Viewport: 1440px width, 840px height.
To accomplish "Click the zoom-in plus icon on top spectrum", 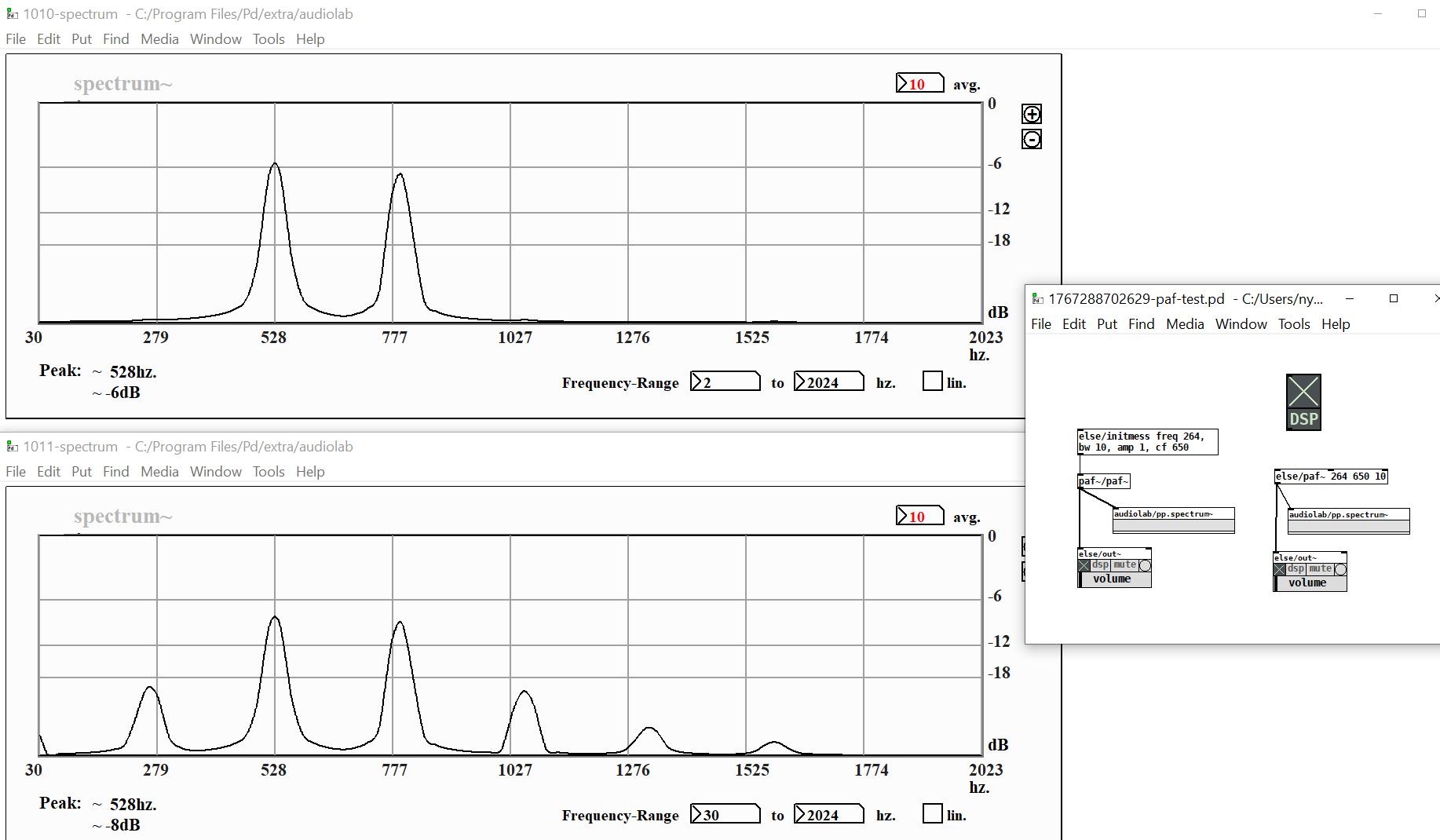I will click(x=1031, y=115).
